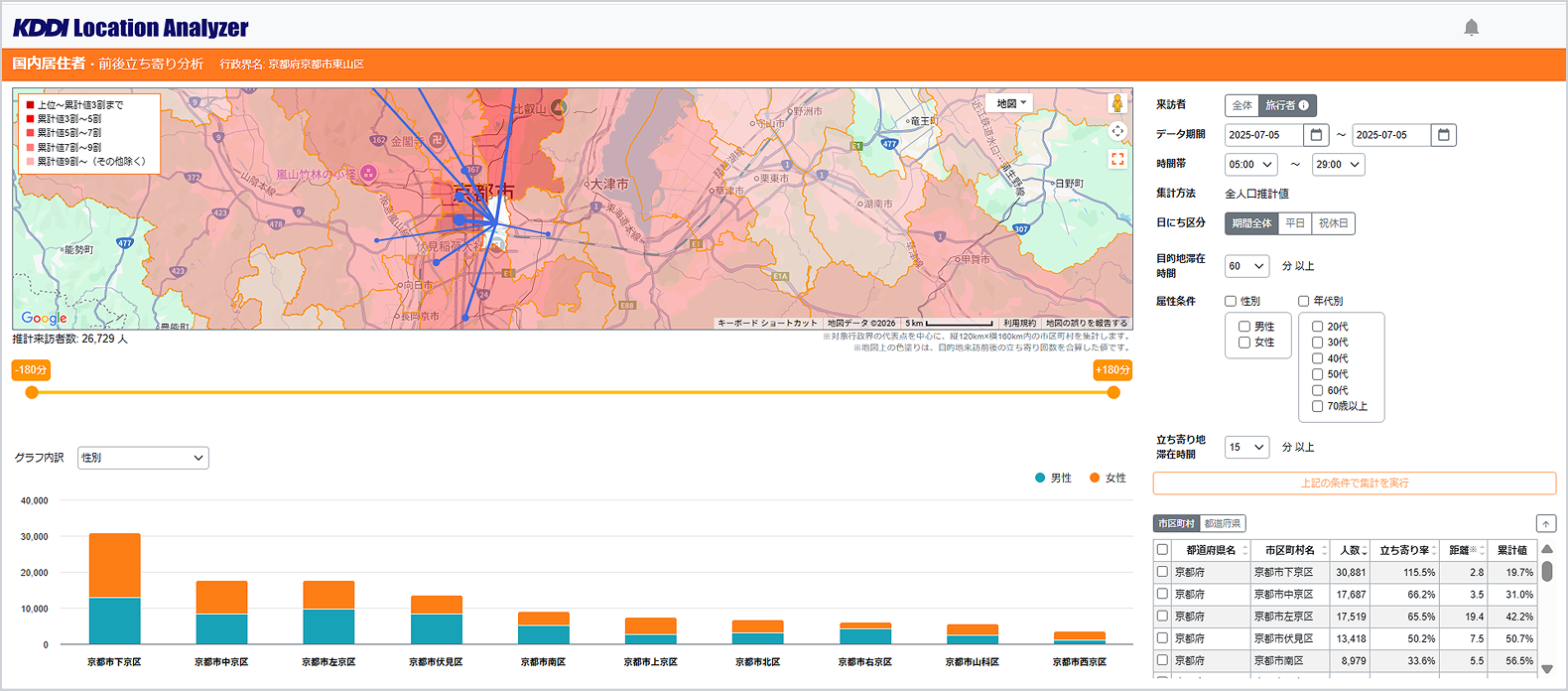Open the end date calendar picker
This screenshot has width=1568, height=691.
point(1444,135)
